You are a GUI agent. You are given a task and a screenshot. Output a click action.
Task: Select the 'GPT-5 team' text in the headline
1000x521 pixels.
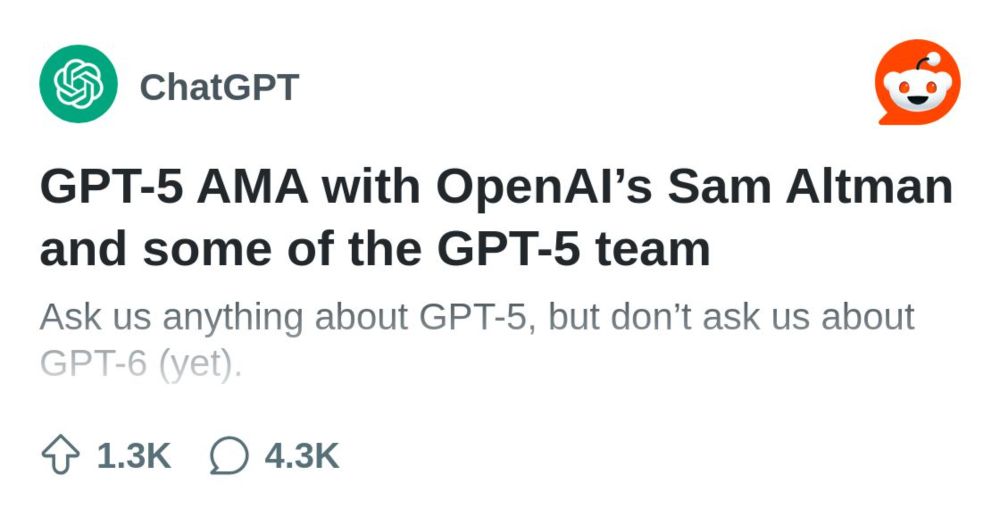(x=573, y=249)
